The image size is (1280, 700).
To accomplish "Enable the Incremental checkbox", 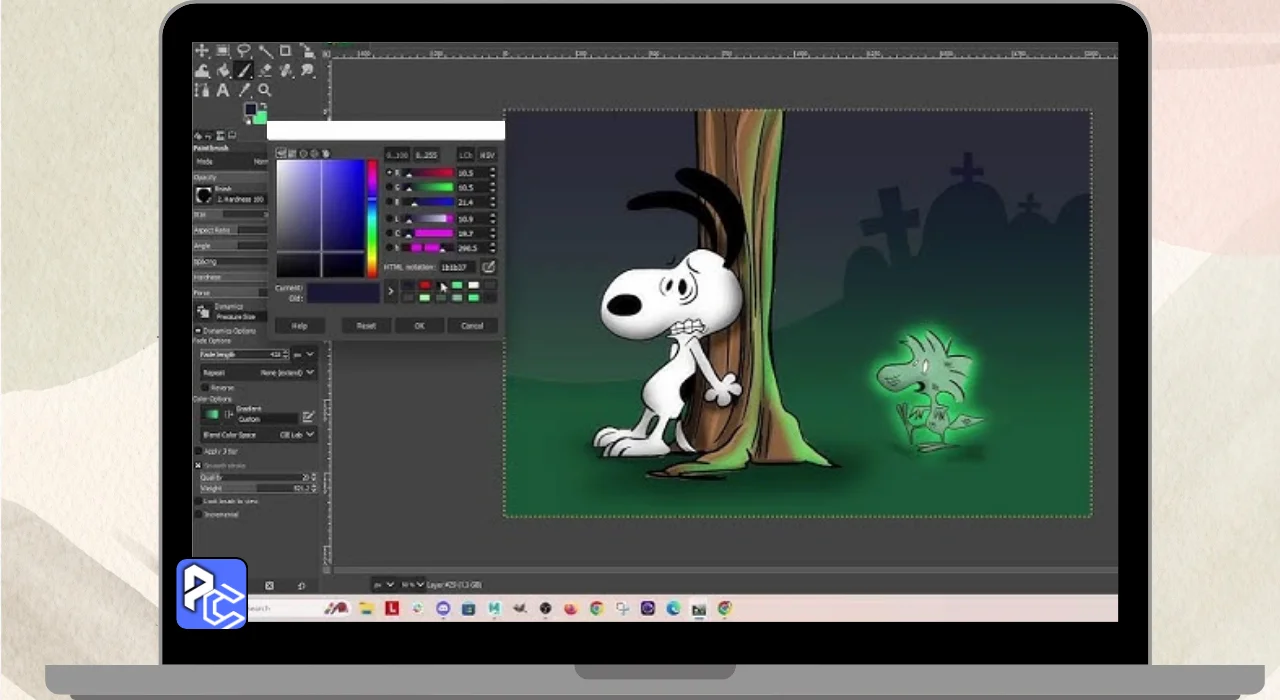I will click(198, 514).
